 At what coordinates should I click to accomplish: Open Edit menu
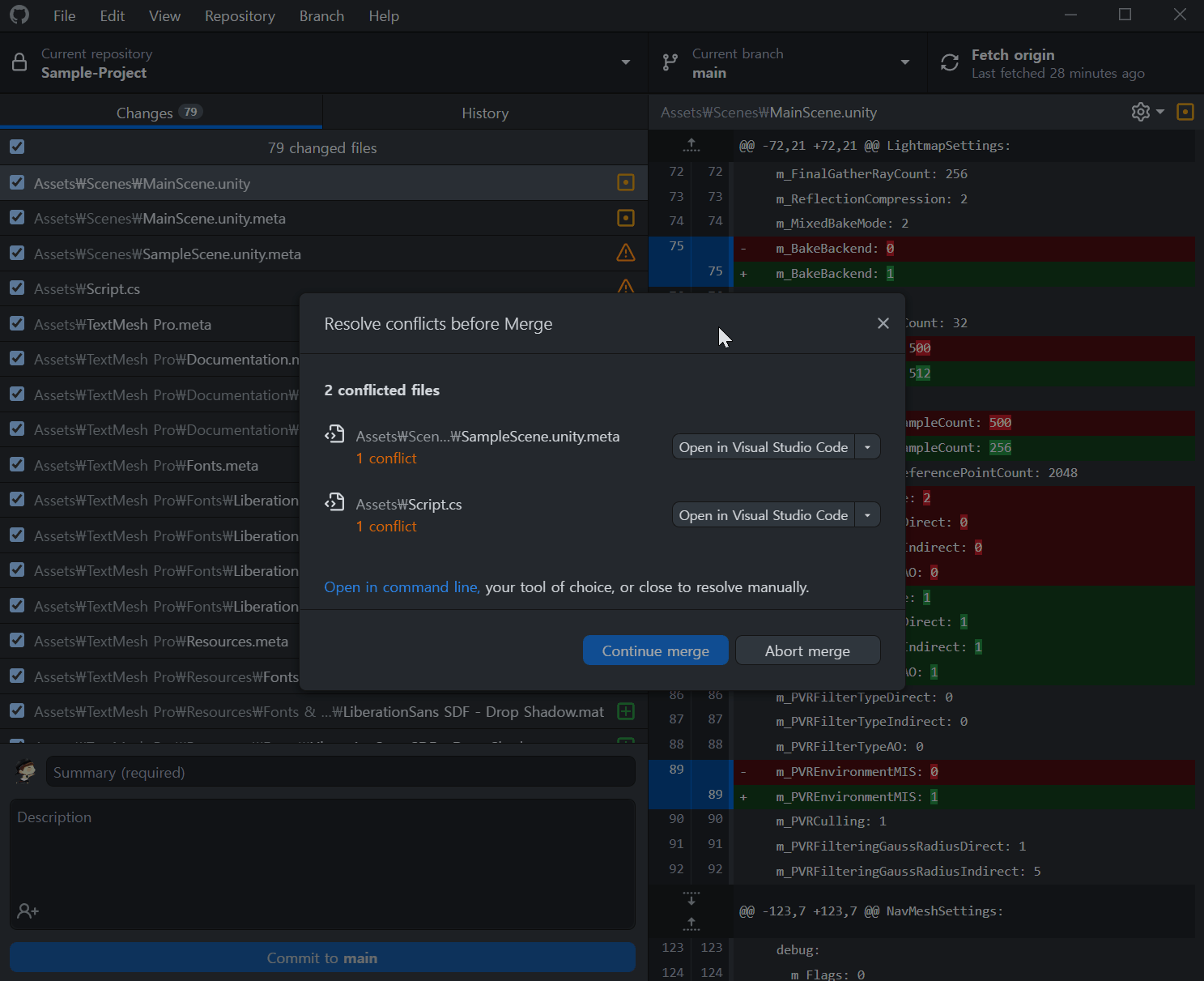click(112, 16)
